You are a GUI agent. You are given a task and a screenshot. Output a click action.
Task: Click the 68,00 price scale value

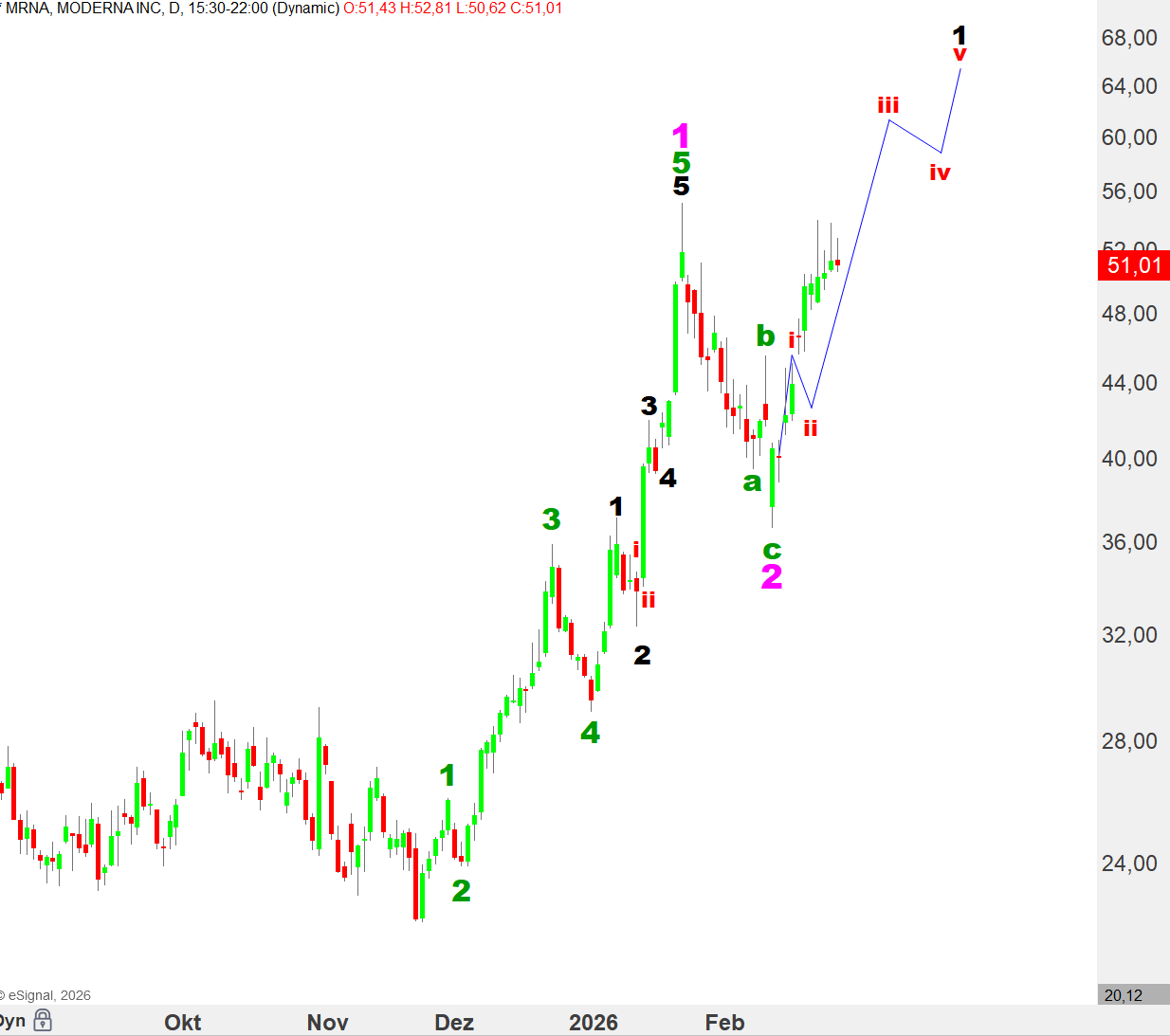coord(1129,38)
